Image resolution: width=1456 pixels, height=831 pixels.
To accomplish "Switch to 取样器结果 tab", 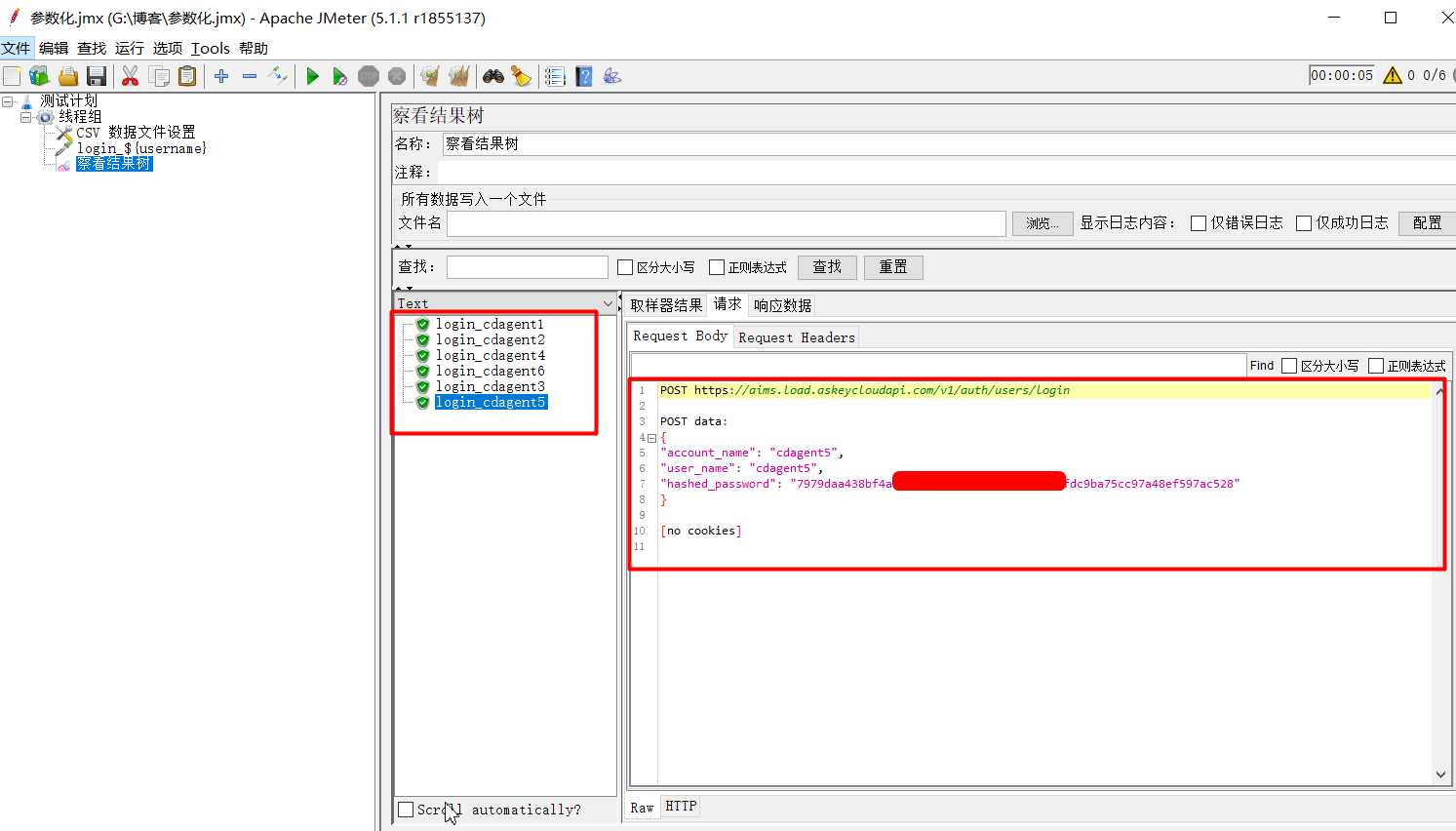I will pos(666,305).
